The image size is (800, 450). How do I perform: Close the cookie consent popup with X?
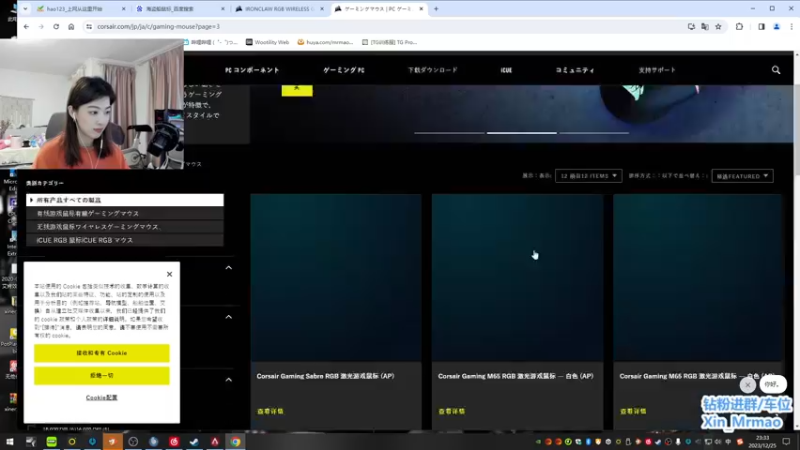(x=169, y=274)
